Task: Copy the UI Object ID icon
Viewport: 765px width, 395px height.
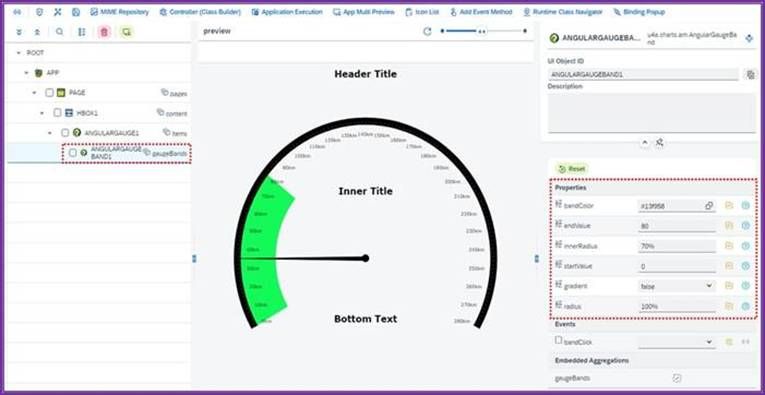Action: pyautogui.click(x=750, y=75)
